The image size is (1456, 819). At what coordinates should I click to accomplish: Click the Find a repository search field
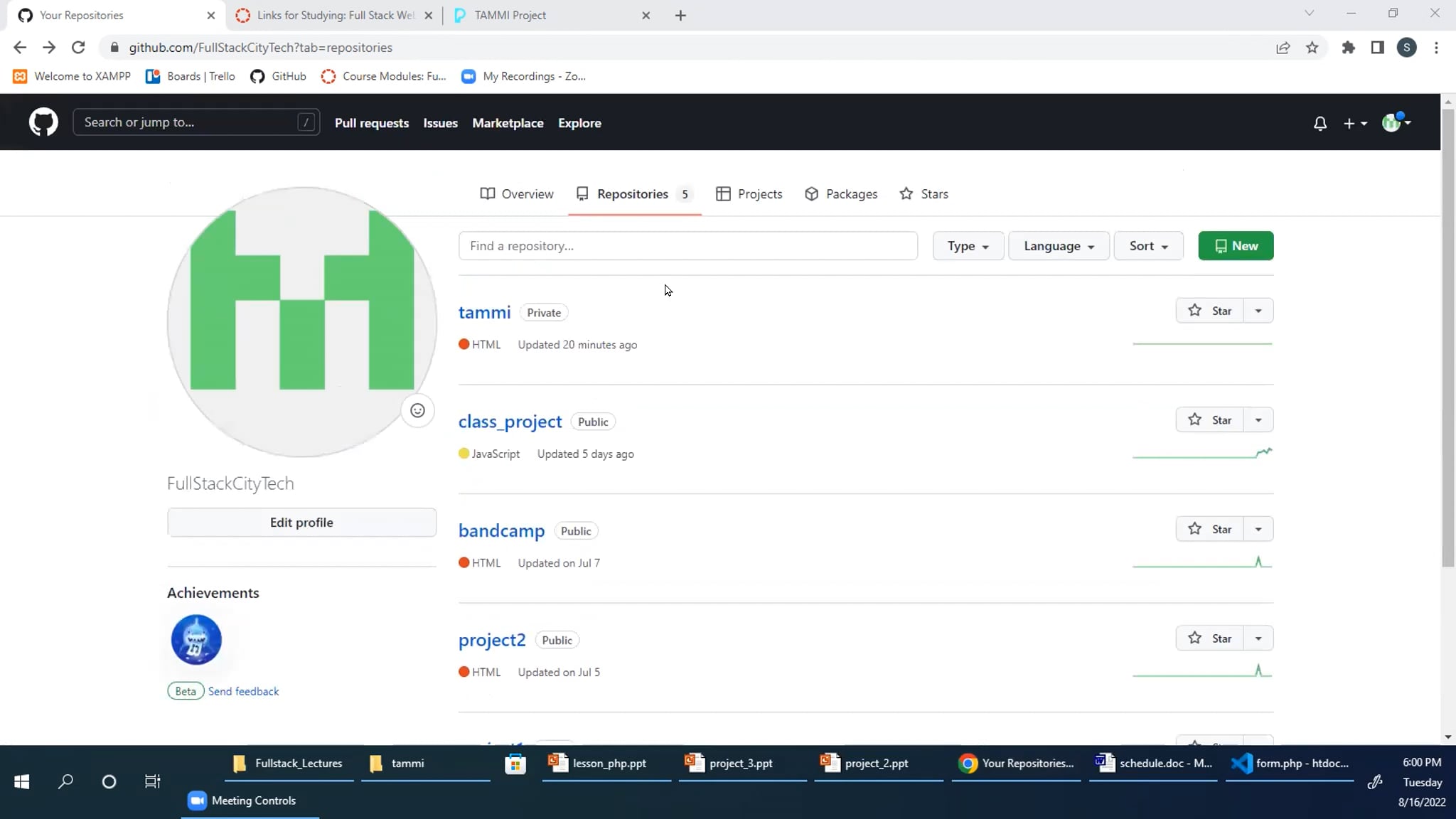pos(687,246)
